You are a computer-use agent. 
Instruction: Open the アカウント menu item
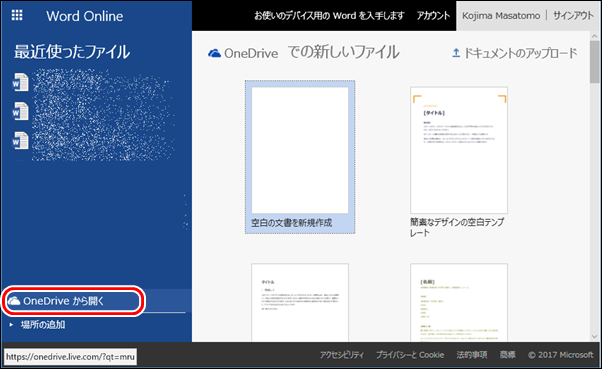click(x=433, y=16)
